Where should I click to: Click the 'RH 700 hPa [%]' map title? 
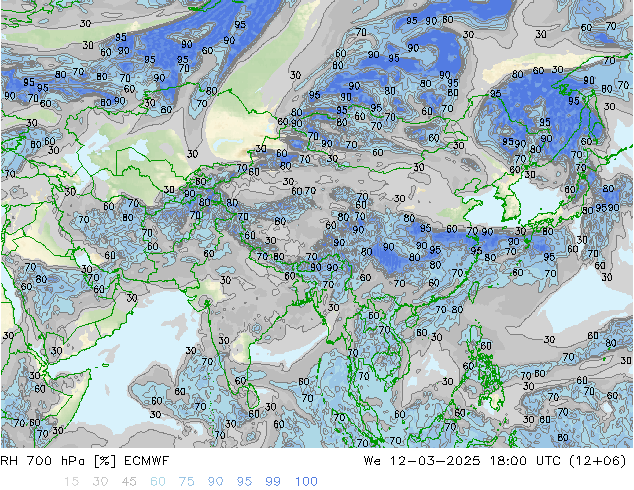tap(59, 461)
